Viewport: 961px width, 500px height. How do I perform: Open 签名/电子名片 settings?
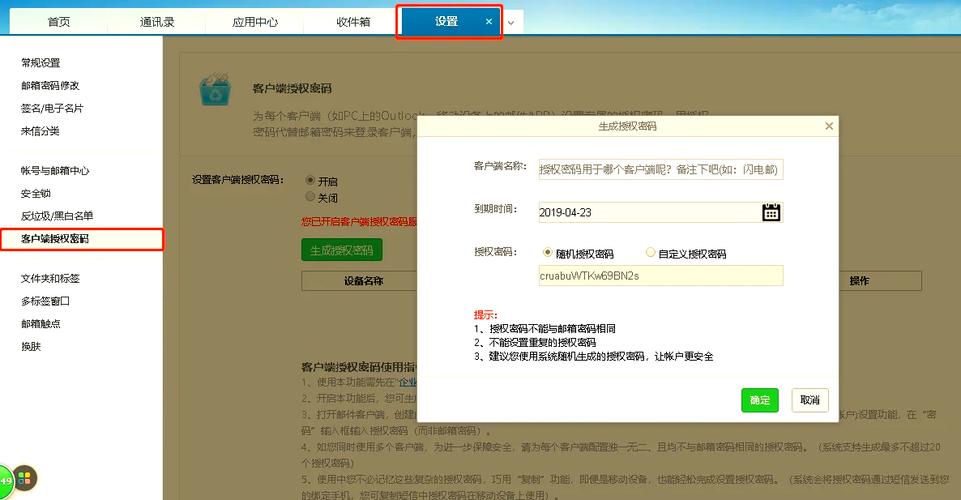[52, 108]
